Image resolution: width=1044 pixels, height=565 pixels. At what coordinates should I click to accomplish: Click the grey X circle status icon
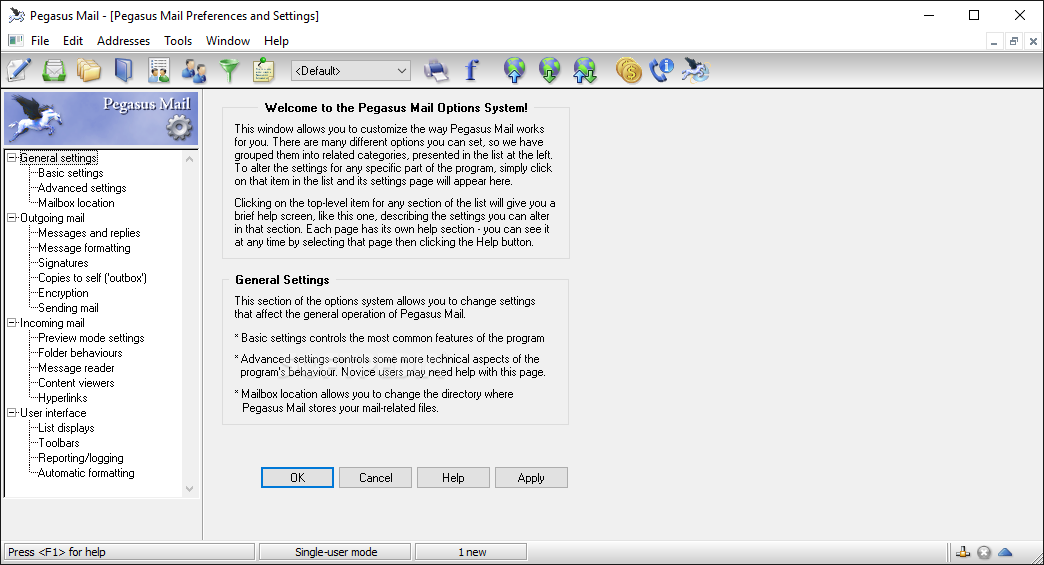point(984,552)
